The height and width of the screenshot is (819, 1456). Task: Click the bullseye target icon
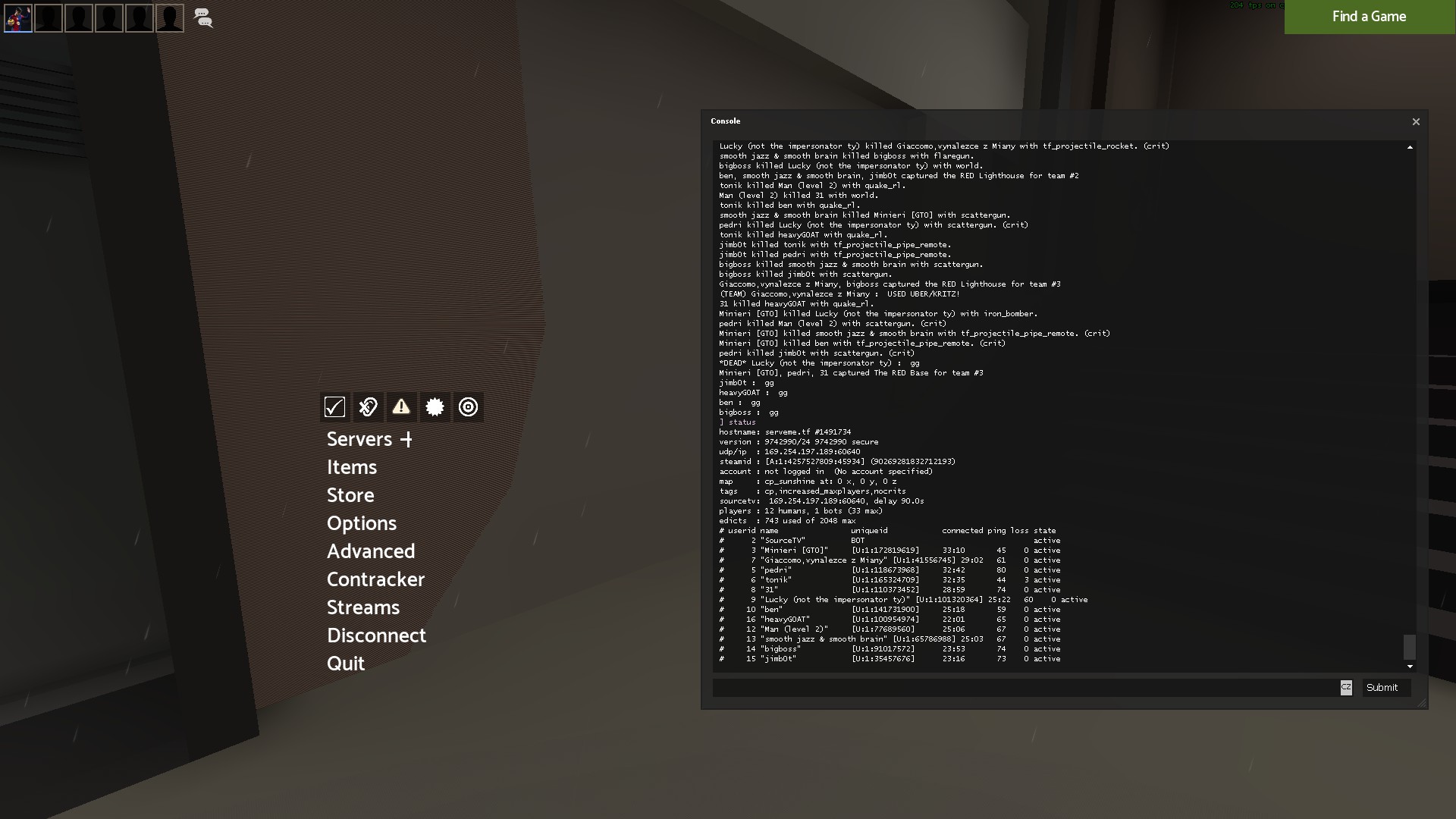point(468,407)
